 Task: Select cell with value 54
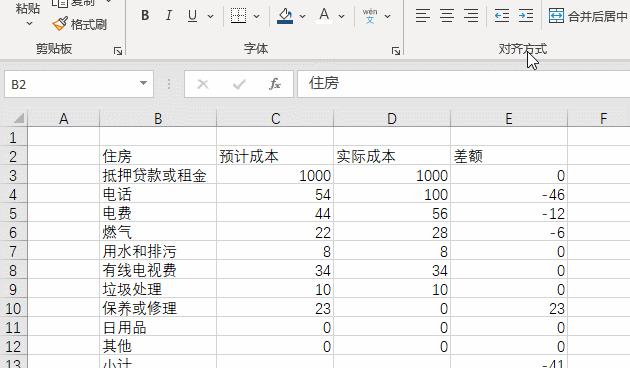pos(275,194)
